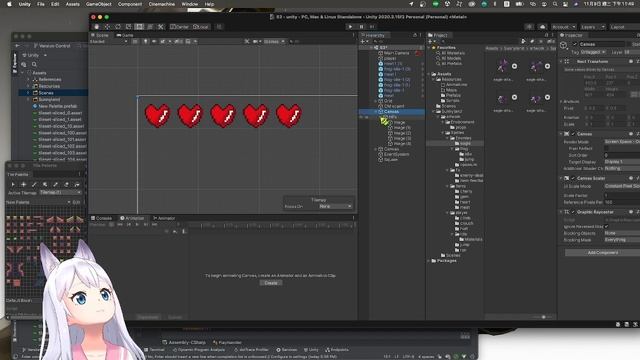
Task: Collapse the Assets folder in Project
Action: (429, 74)
